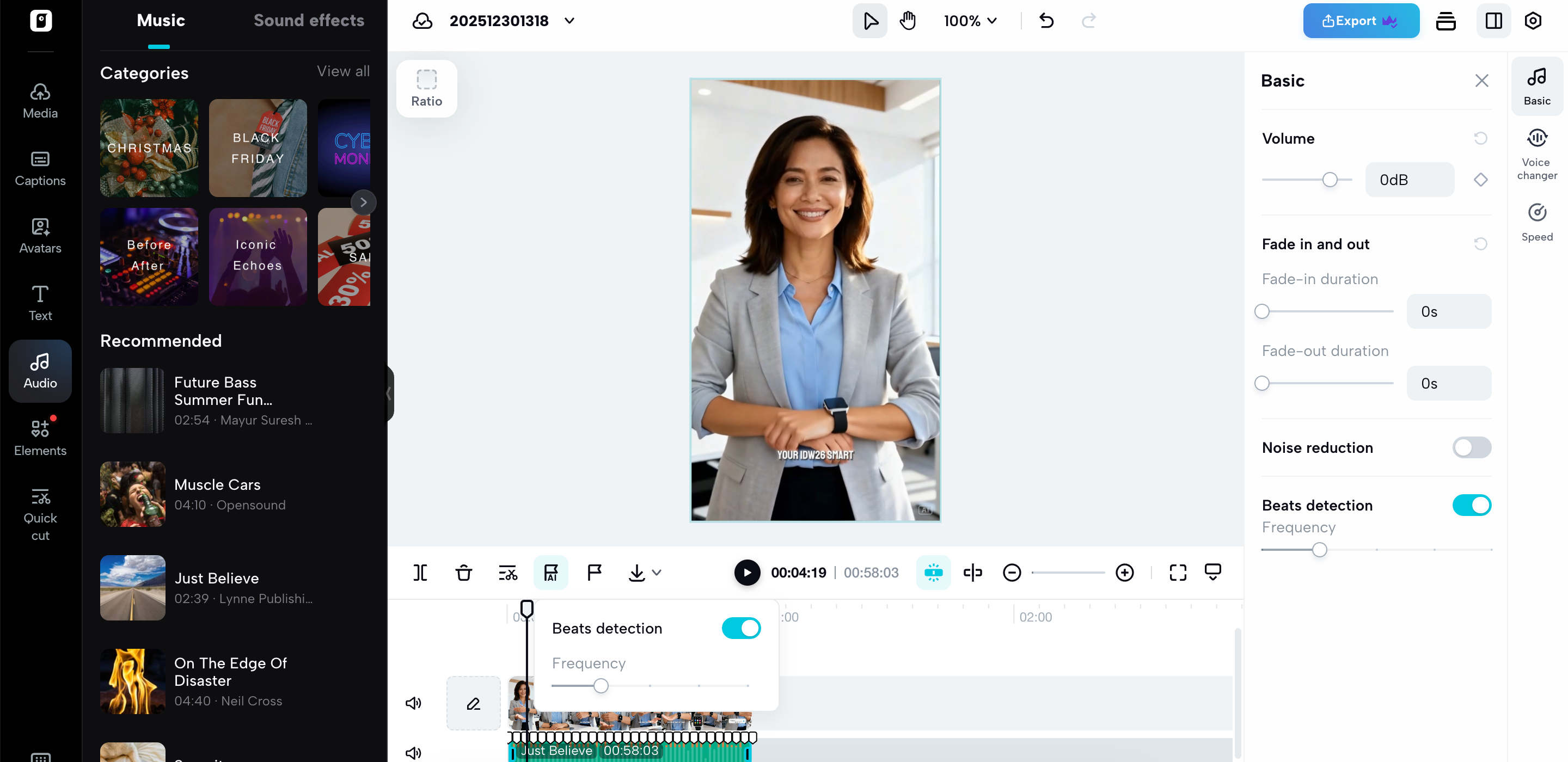Select the Just Believe music thumbnail
The width and height of the screenshot is (1568, 762).
[132, 587]
